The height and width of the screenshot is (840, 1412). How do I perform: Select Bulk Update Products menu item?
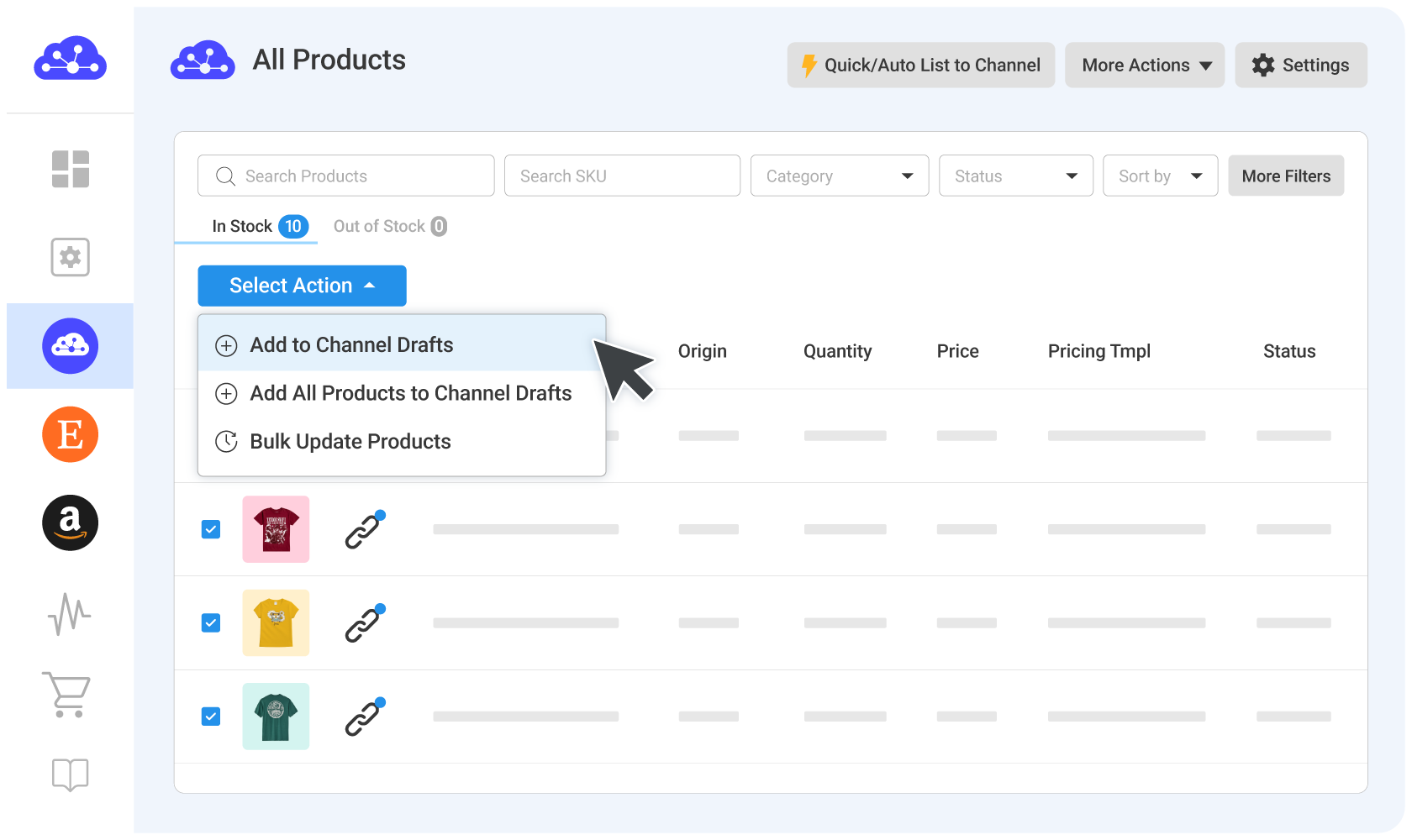pyautogui.click(x=350, y=442)
